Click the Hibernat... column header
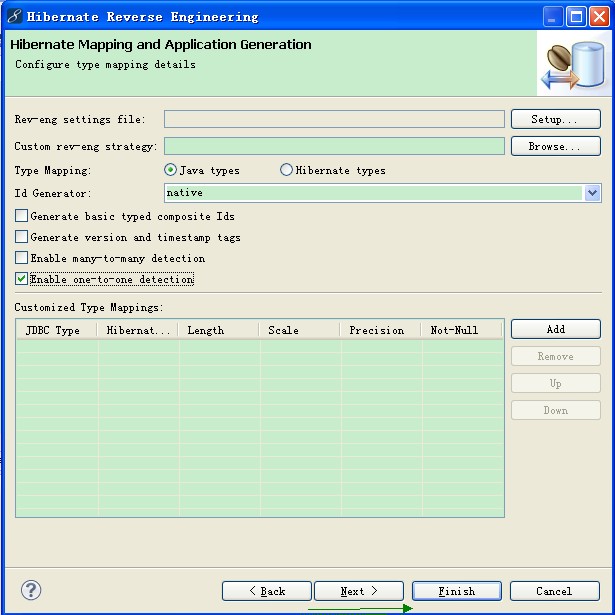The width and height of the screenshot is (615, 615). point(137,330)
